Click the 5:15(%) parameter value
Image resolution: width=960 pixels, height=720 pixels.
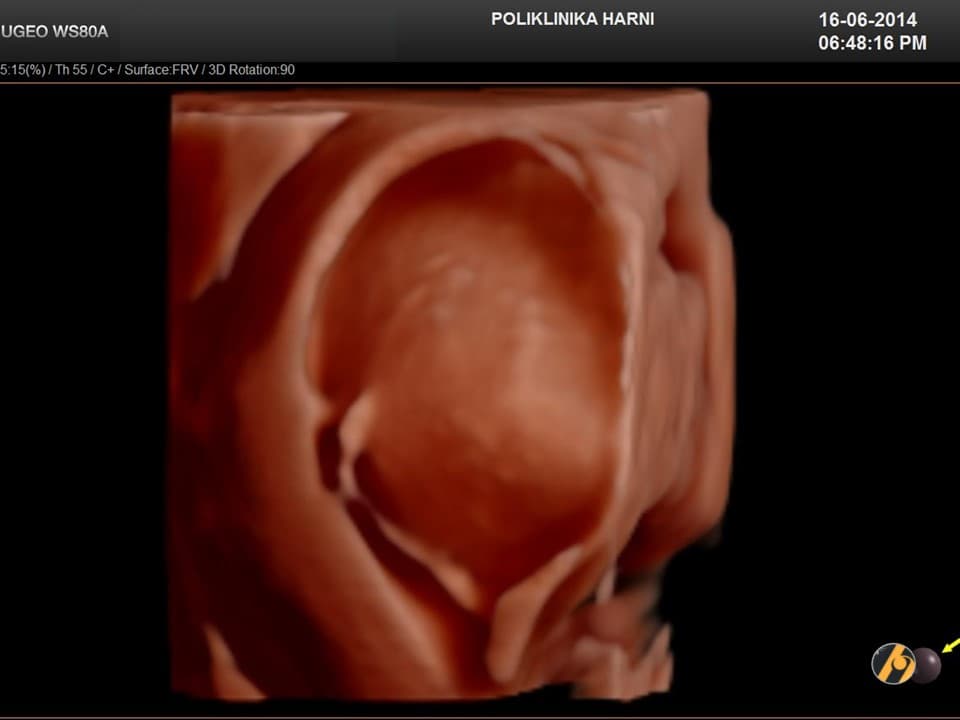[x=22, y=70]
